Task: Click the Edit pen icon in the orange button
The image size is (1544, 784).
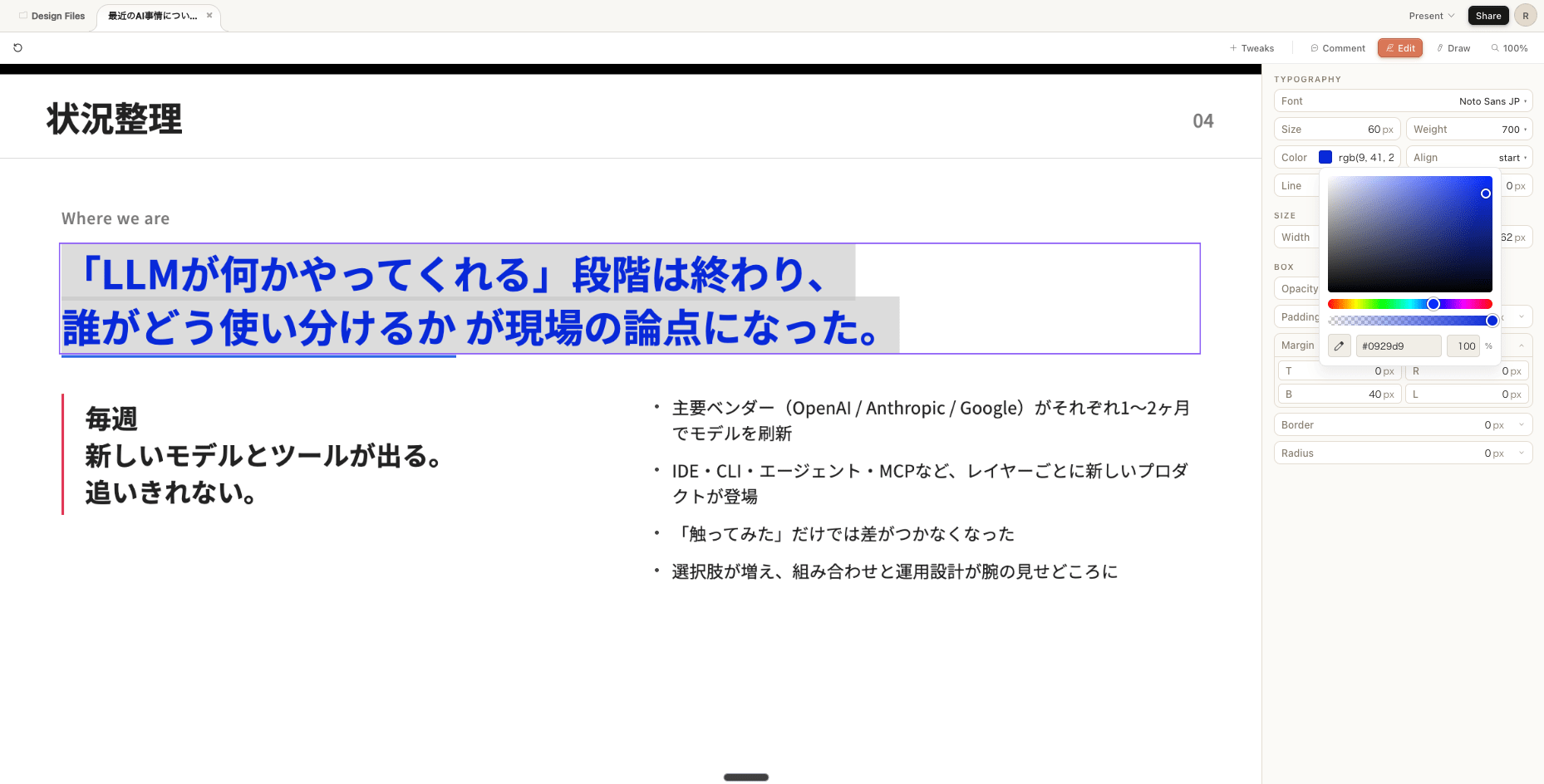Action: coord(1389,47)
